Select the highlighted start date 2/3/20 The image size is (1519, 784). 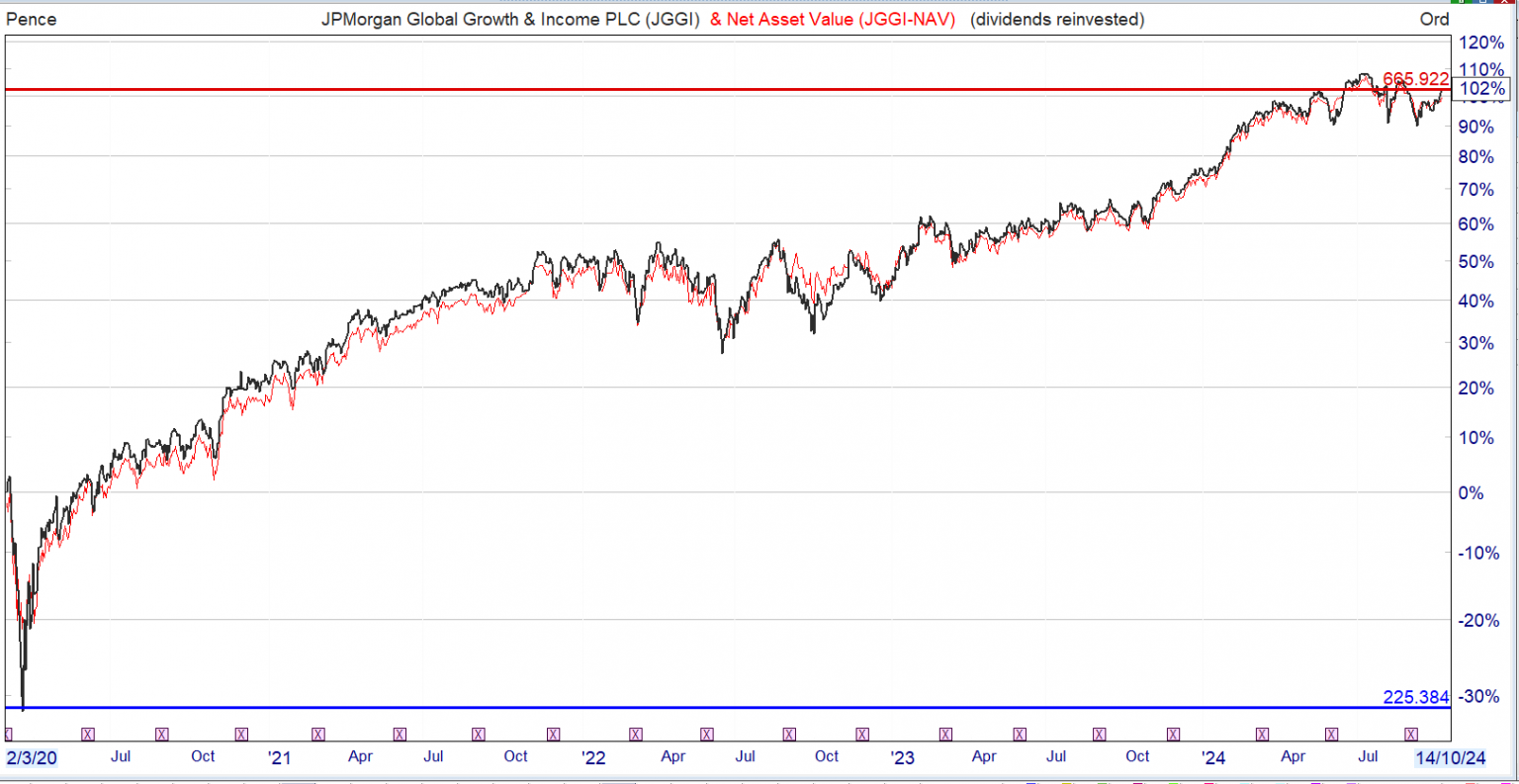click(x=30, y=756)
